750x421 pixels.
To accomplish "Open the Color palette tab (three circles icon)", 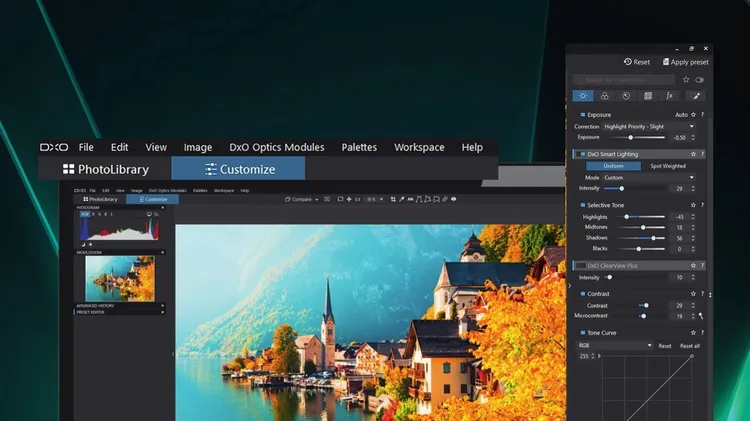I will point(605,96).
